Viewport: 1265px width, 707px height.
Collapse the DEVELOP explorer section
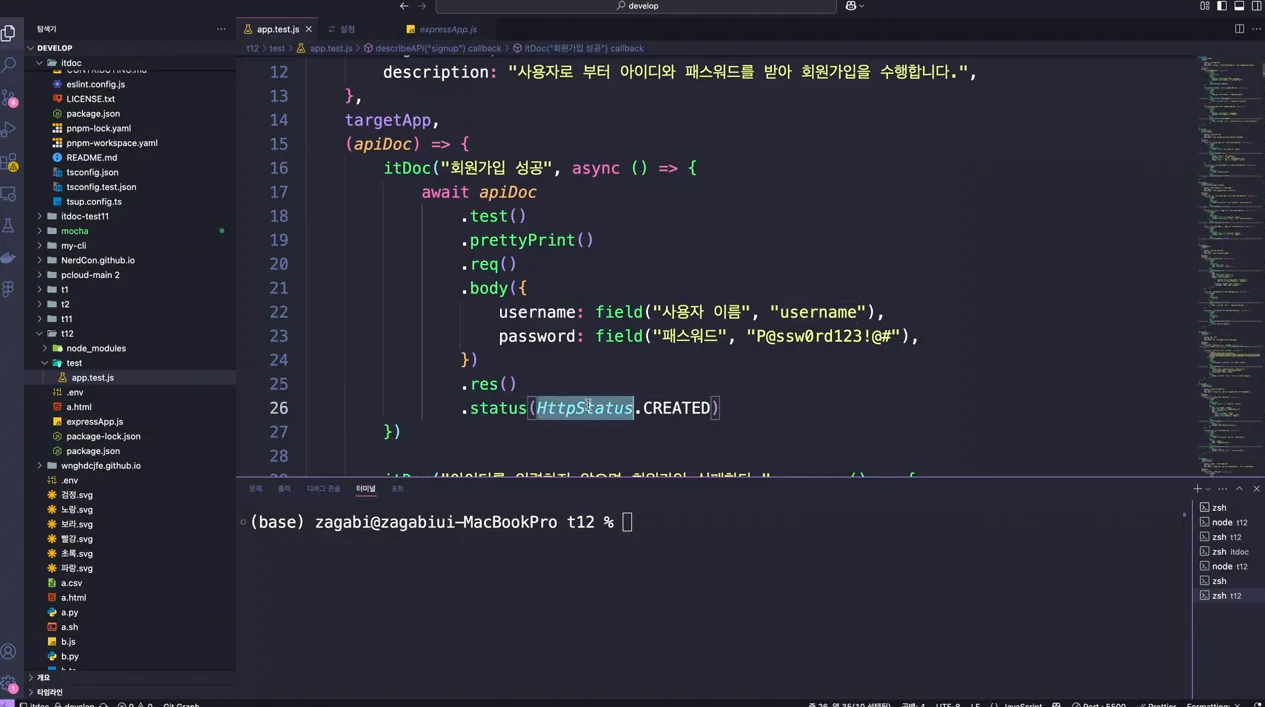[x=130, y=48]
